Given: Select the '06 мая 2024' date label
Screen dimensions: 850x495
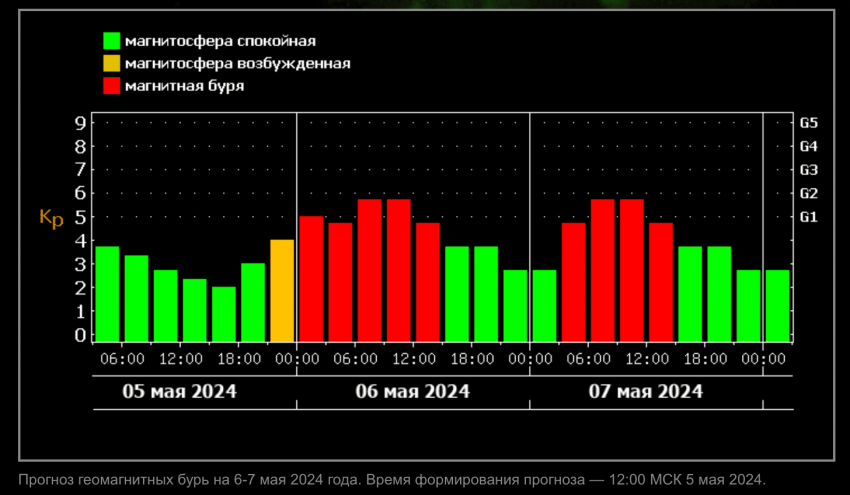Looking at the screenshot, I should tap(413, 391).
